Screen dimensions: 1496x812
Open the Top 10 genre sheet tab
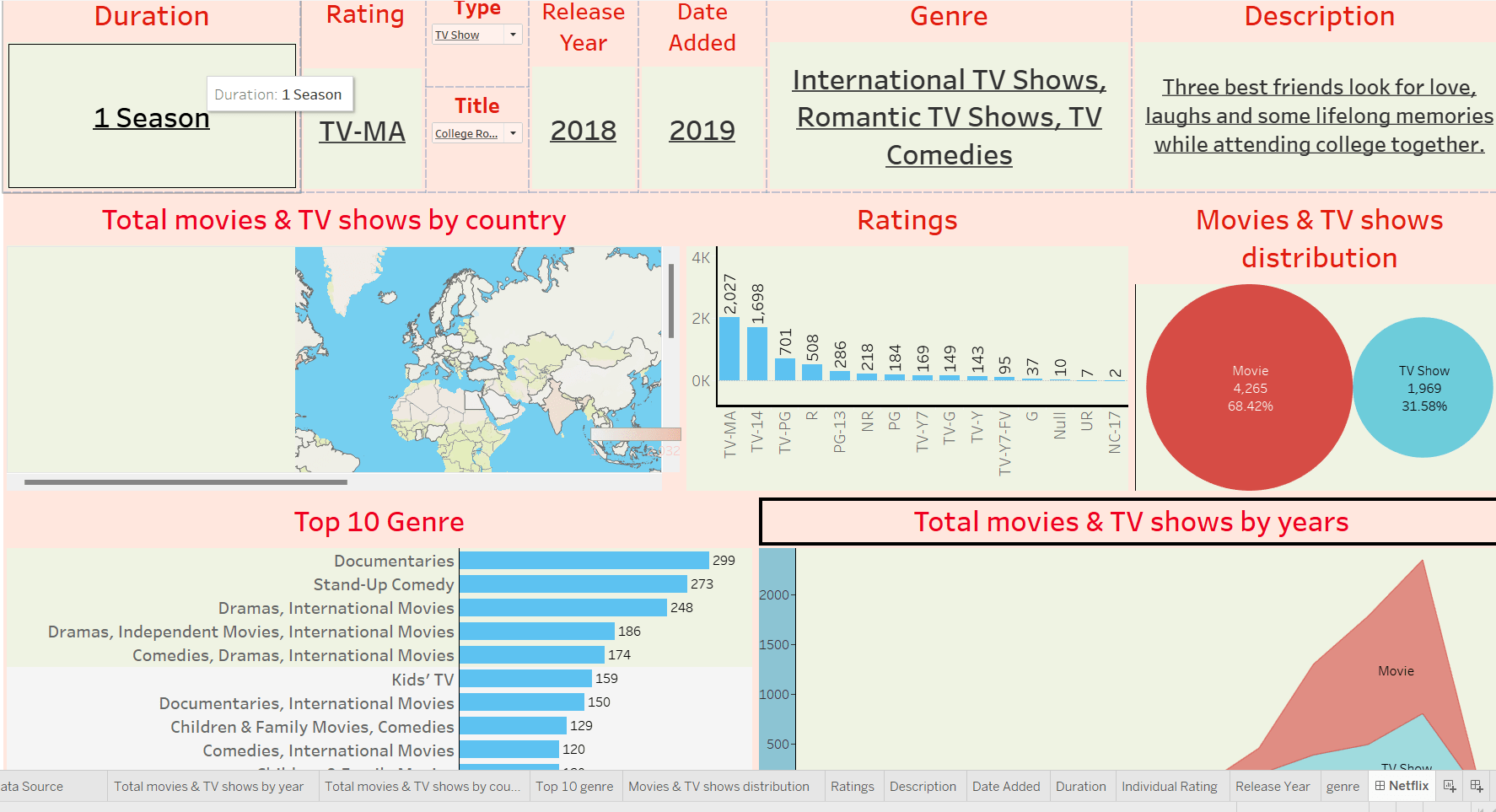(x=574, y=787)
